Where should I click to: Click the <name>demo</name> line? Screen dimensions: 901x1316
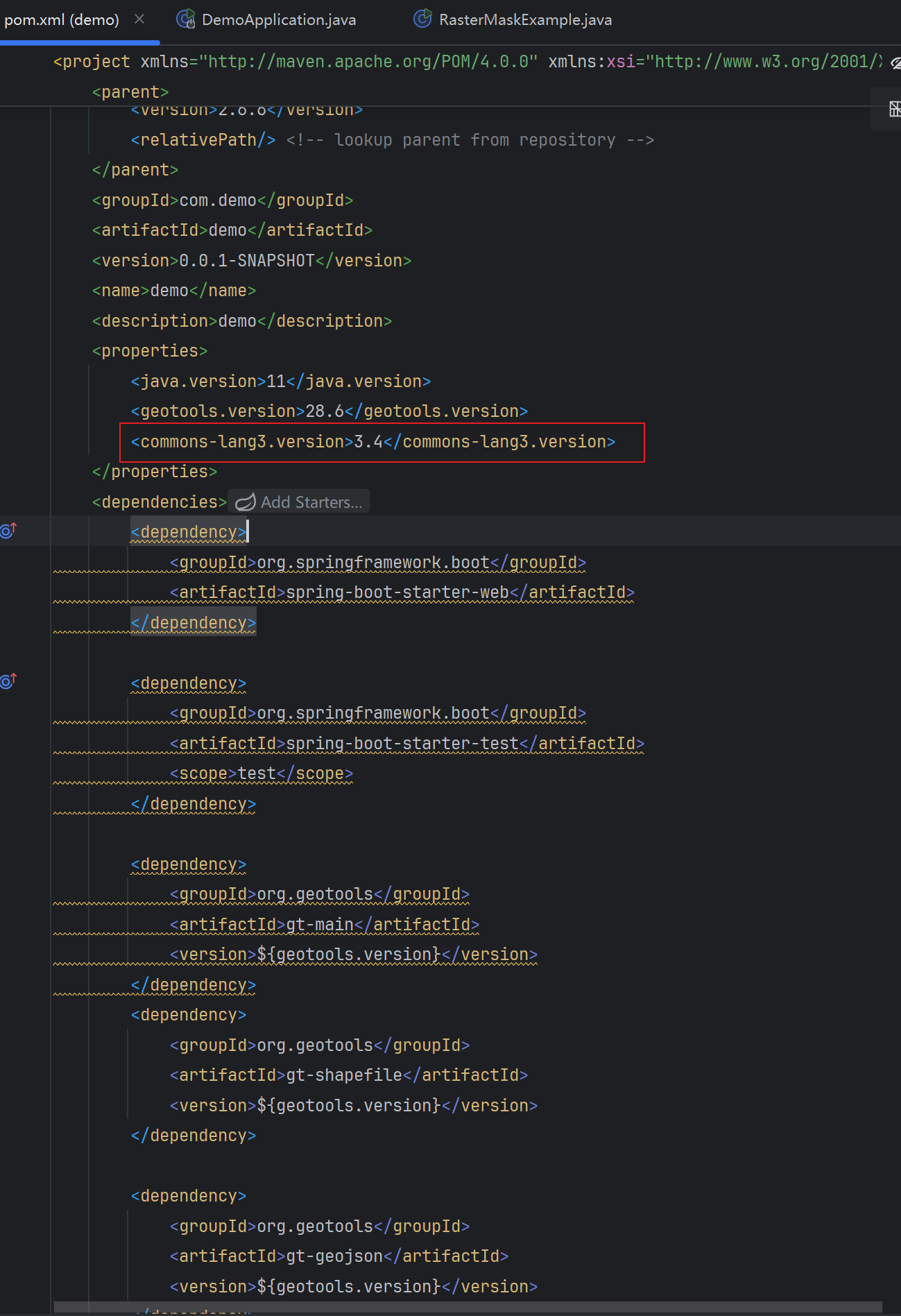[x=174, y=291]
